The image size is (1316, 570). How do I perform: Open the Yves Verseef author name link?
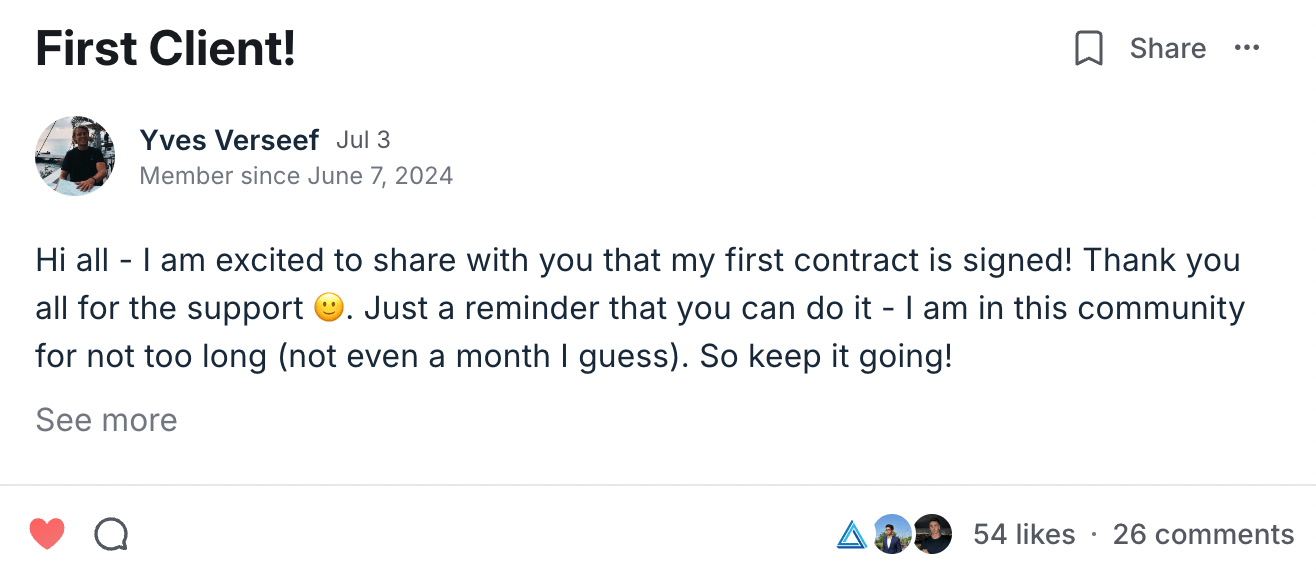tap(229, 141)
